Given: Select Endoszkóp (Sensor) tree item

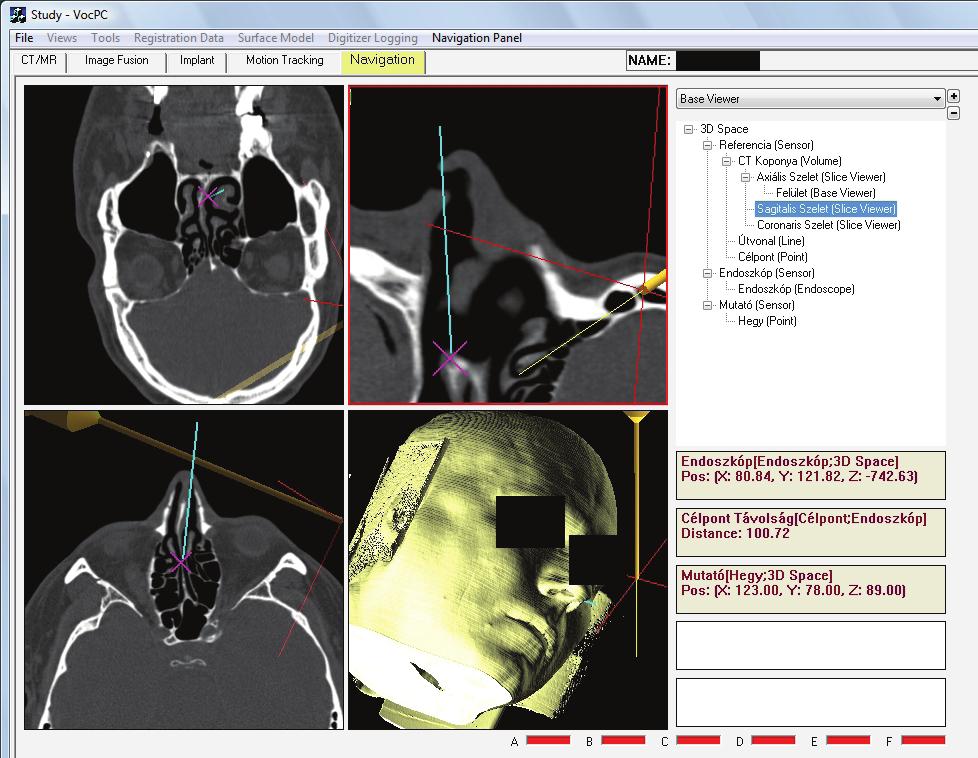Looking at the screenshot, I should point(767,273).
